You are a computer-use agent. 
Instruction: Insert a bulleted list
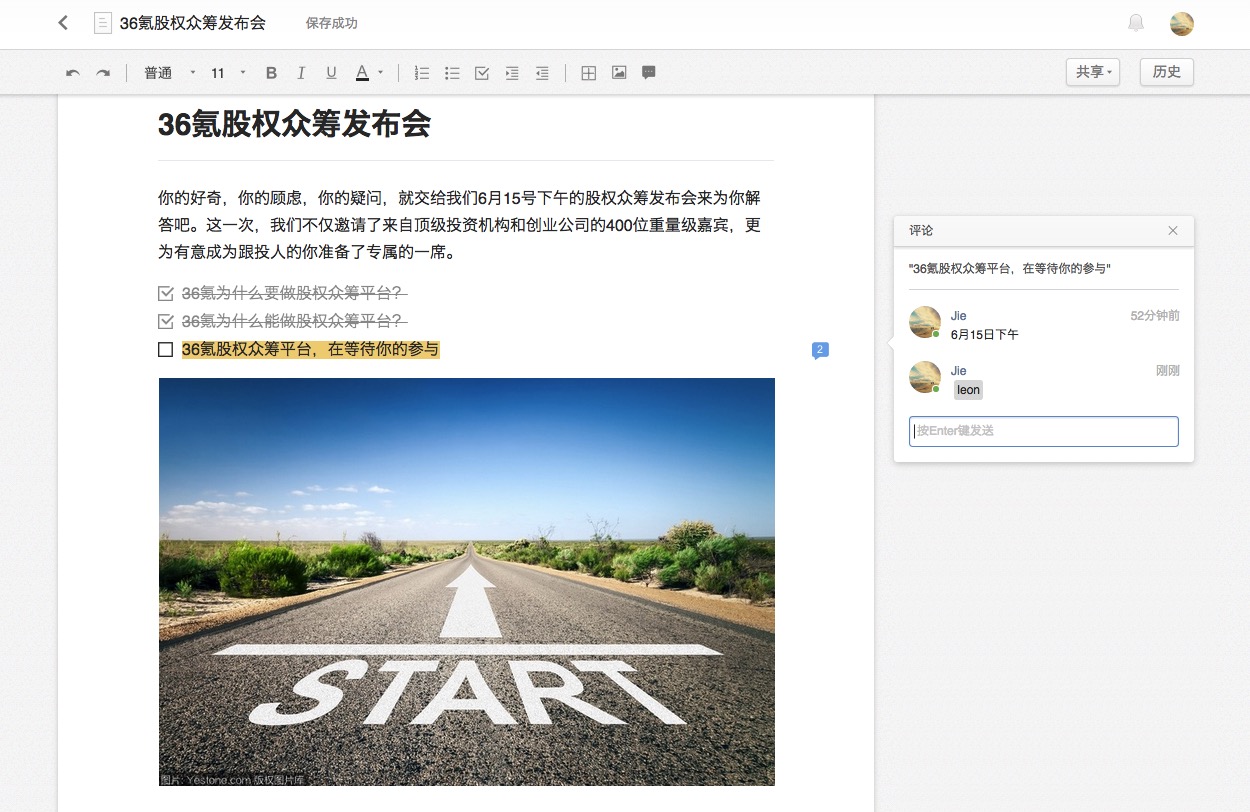coord(452,73)
